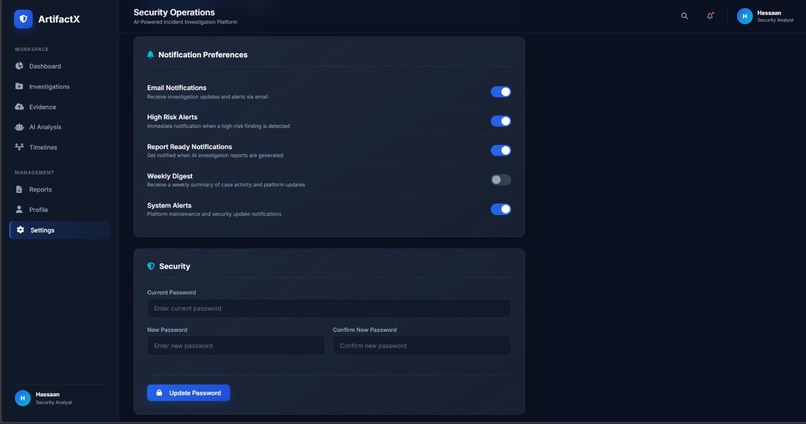
Task: Click the MANAGEMENT section label
Action: [x=34, y=173]
